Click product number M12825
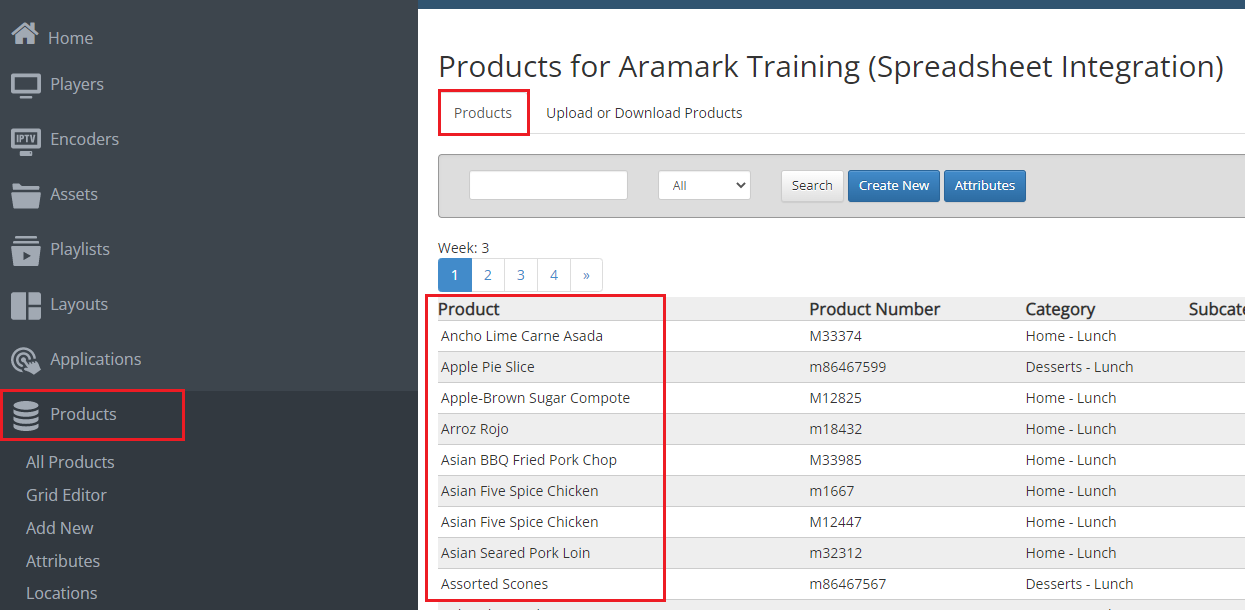This screenshot has height=610, width=1245. coord(836,398)
